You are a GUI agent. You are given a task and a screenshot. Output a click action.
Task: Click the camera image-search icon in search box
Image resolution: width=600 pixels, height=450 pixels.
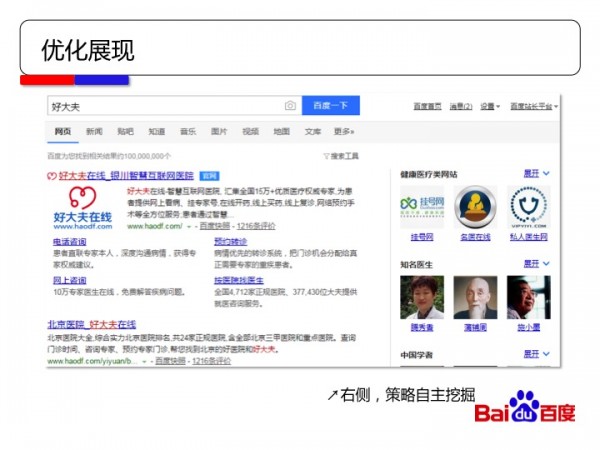[x=290, y=106]
